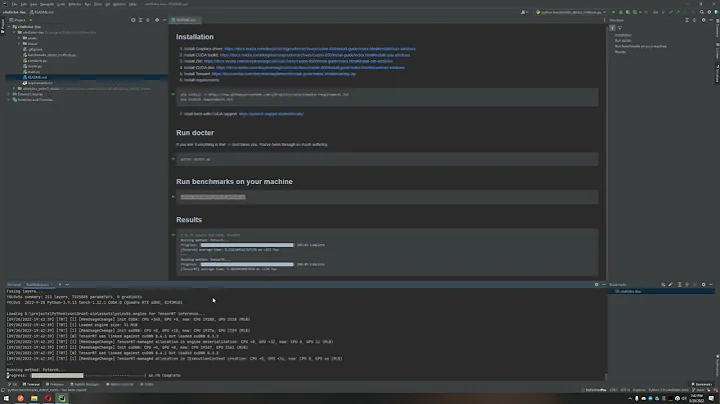
Task: Open Structure panel gear options
Action: pos(703,20)
